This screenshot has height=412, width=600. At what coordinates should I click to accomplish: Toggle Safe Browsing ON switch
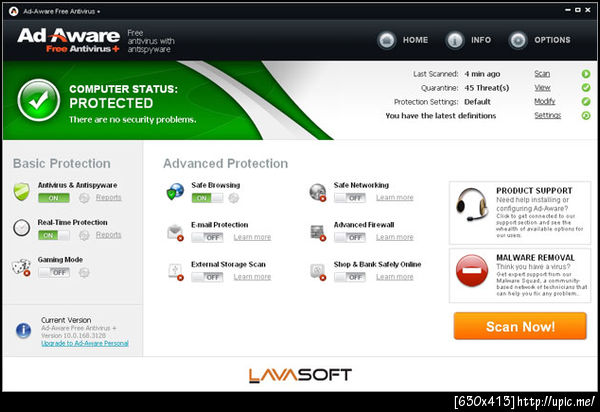pyautogui.click(x=207, y=198)
